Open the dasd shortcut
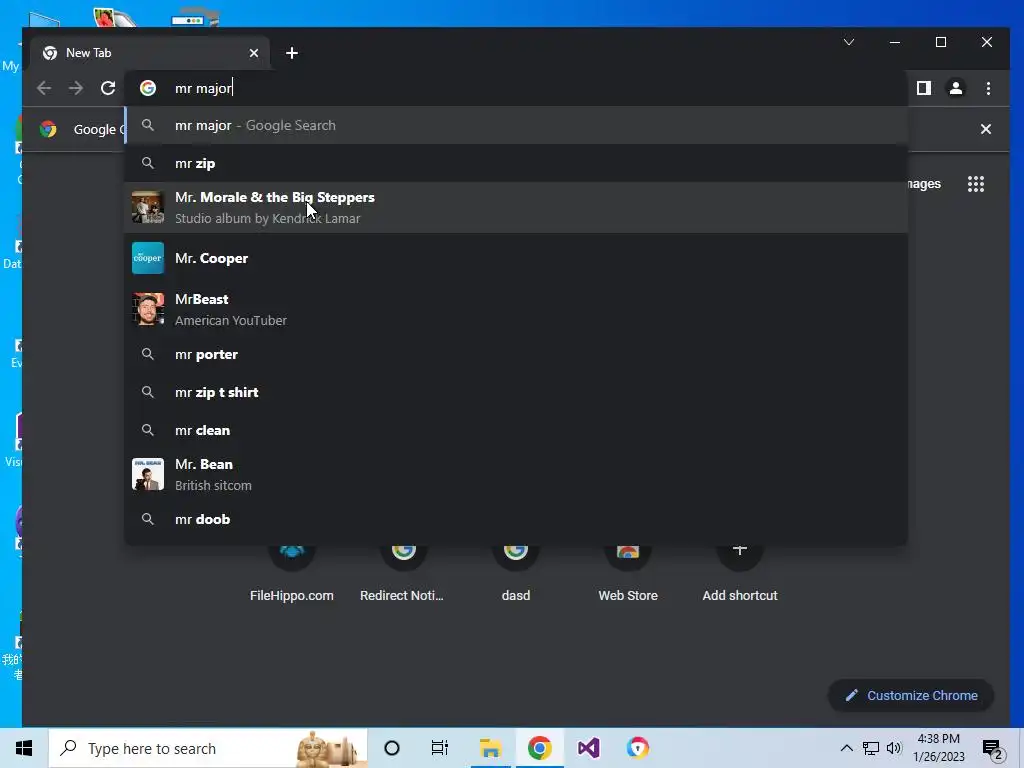1024x768 pixels. pos(516,571)
